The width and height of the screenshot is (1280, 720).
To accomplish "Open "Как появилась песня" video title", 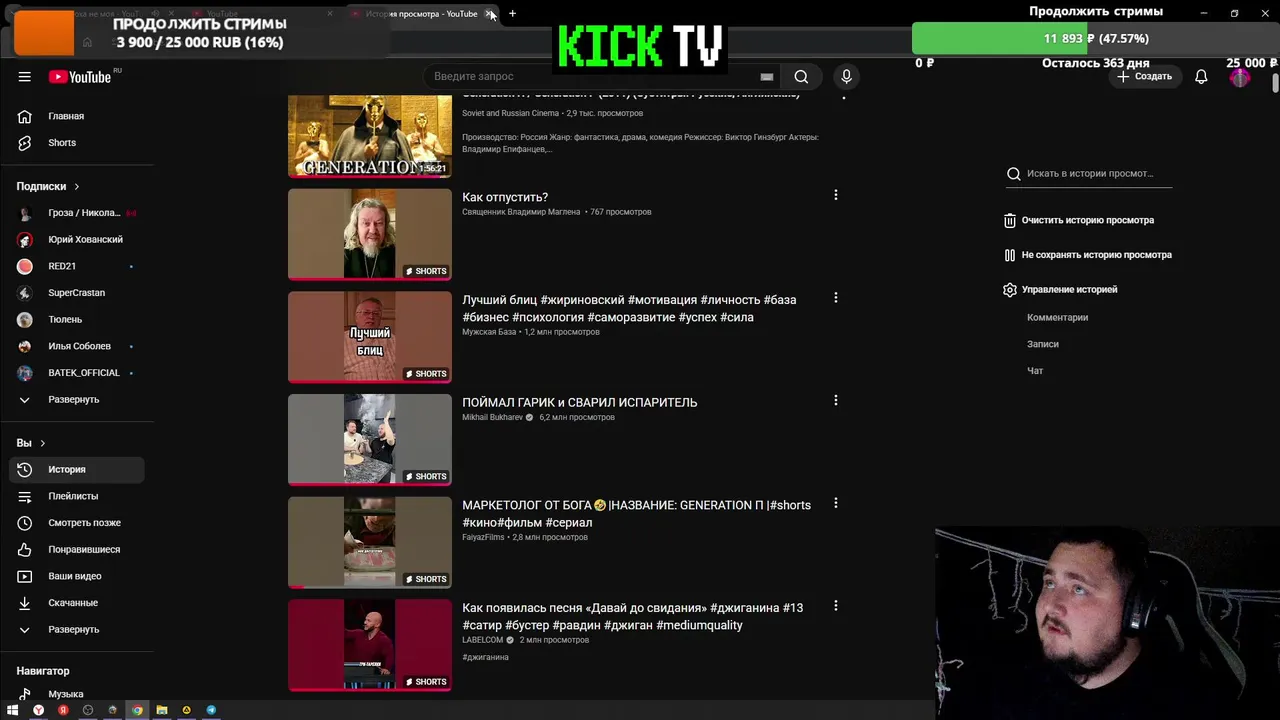I will 632,617.
